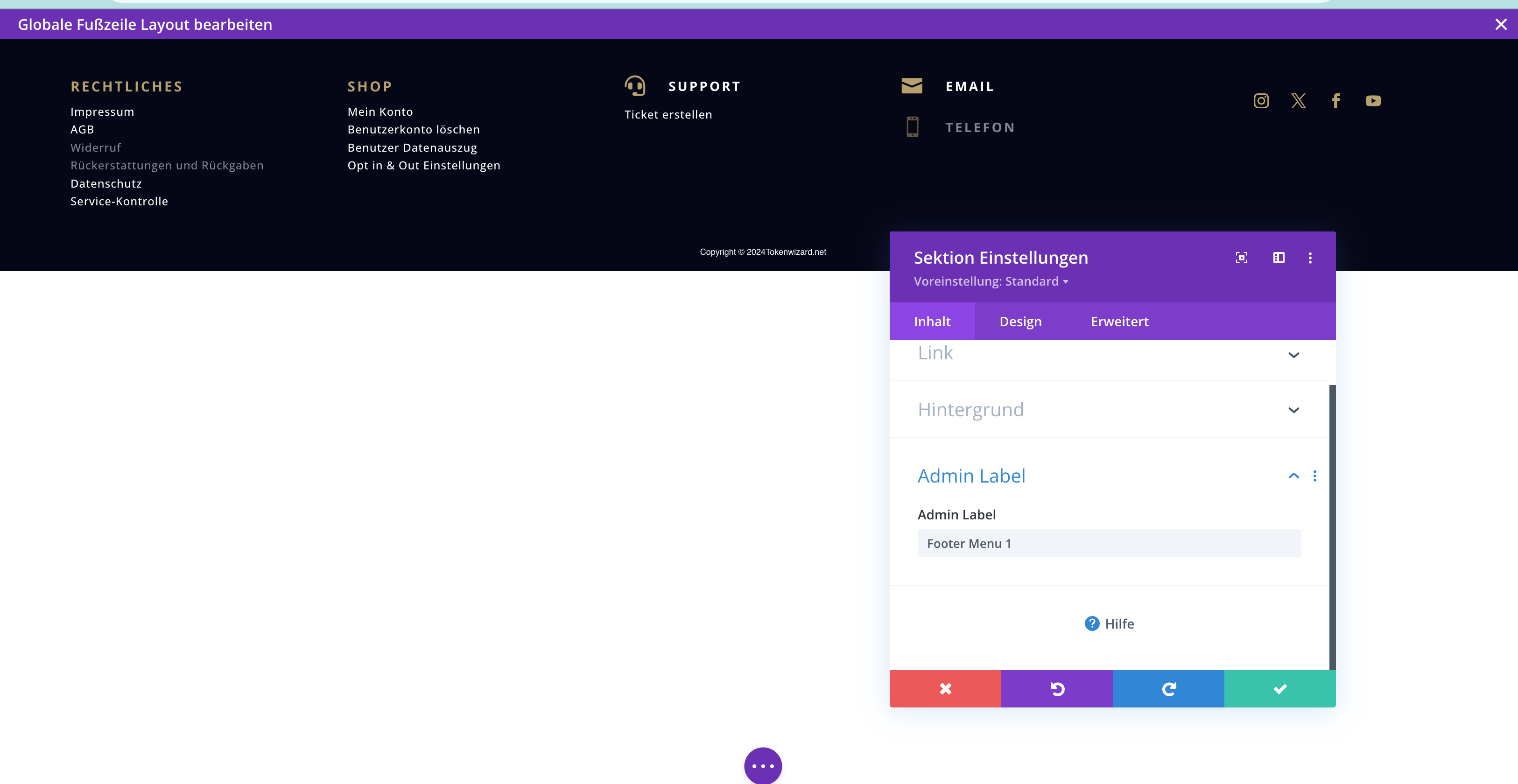
Task: Open the Benutzer Datenauszug link
Action: 412,147
